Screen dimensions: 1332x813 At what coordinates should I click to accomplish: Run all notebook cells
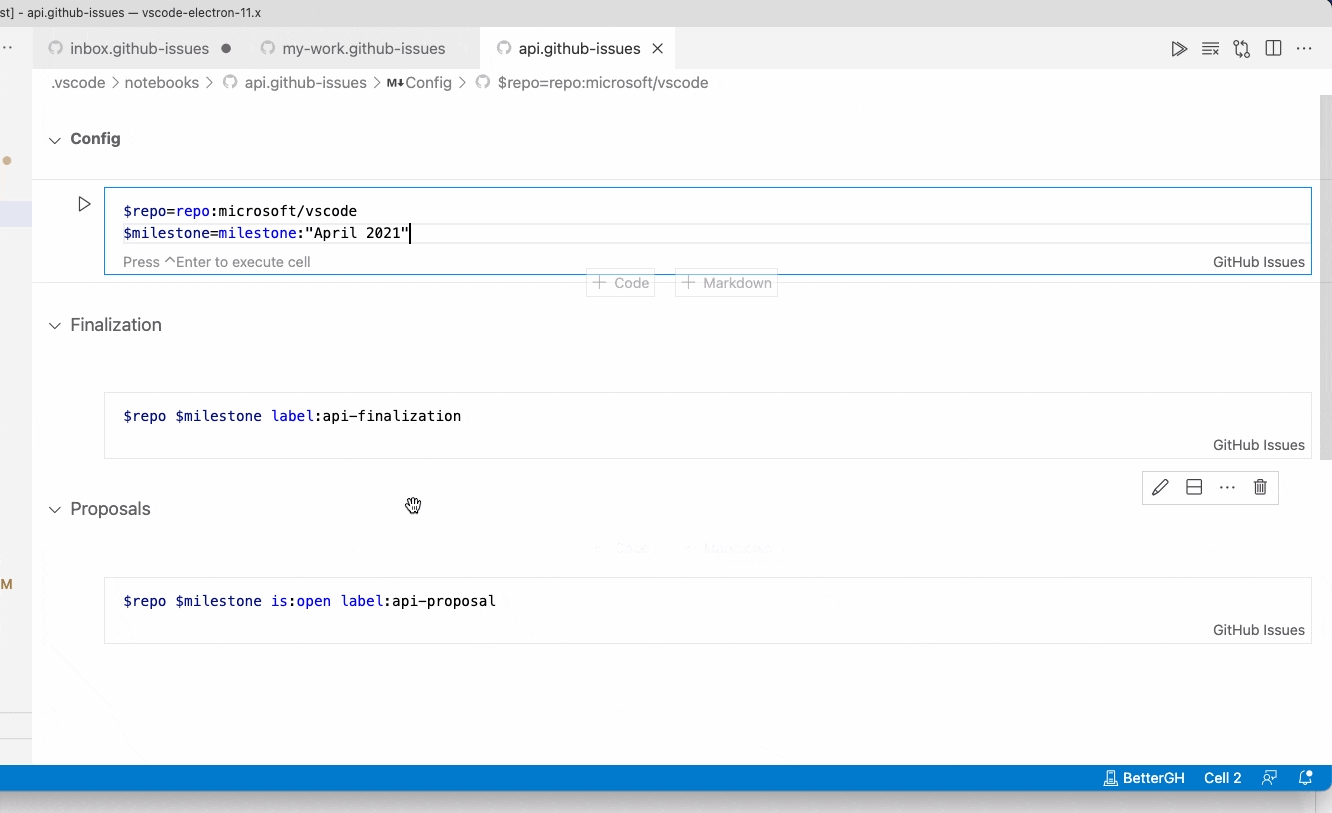(x=1179, y=48)
